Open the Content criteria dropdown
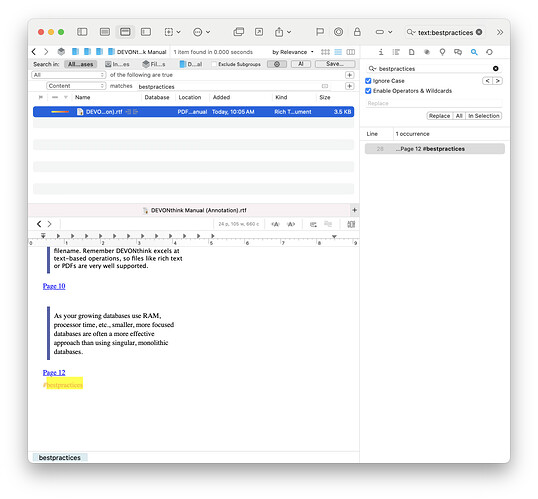Viewport: 538px width, 499px height. 76,86
